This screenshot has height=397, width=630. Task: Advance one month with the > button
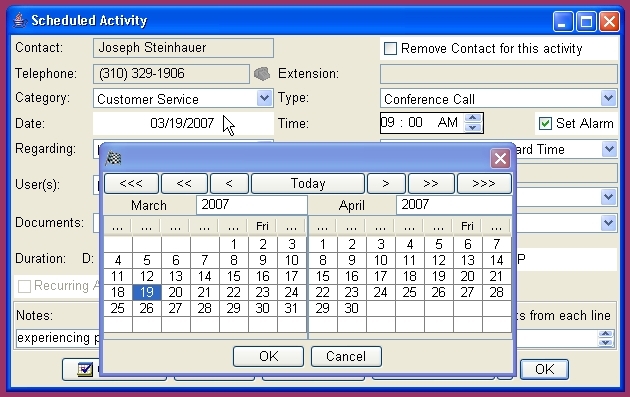[386, 184]
